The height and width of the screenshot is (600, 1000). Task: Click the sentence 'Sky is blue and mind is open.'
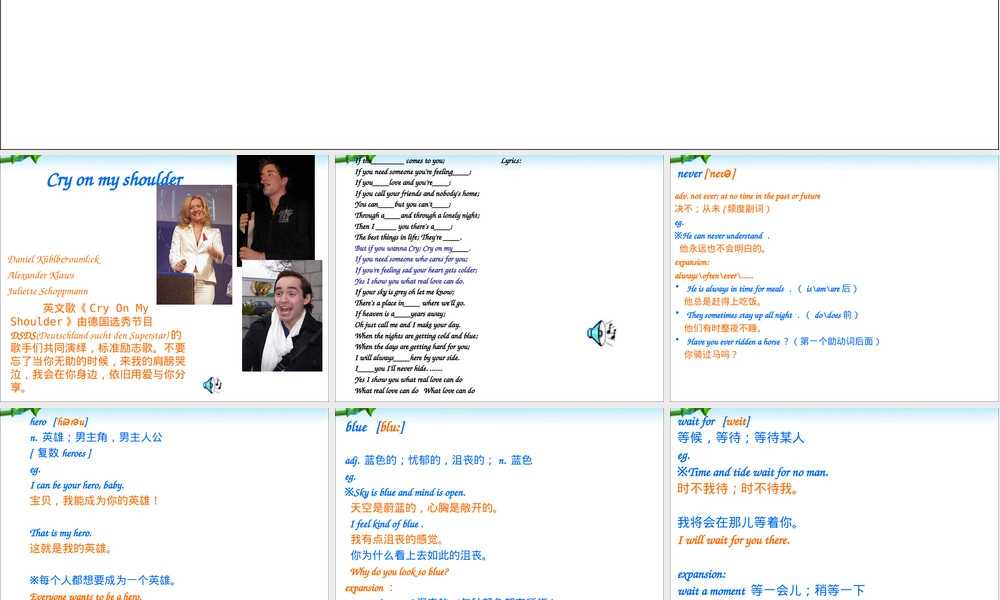tap(405, 492)
